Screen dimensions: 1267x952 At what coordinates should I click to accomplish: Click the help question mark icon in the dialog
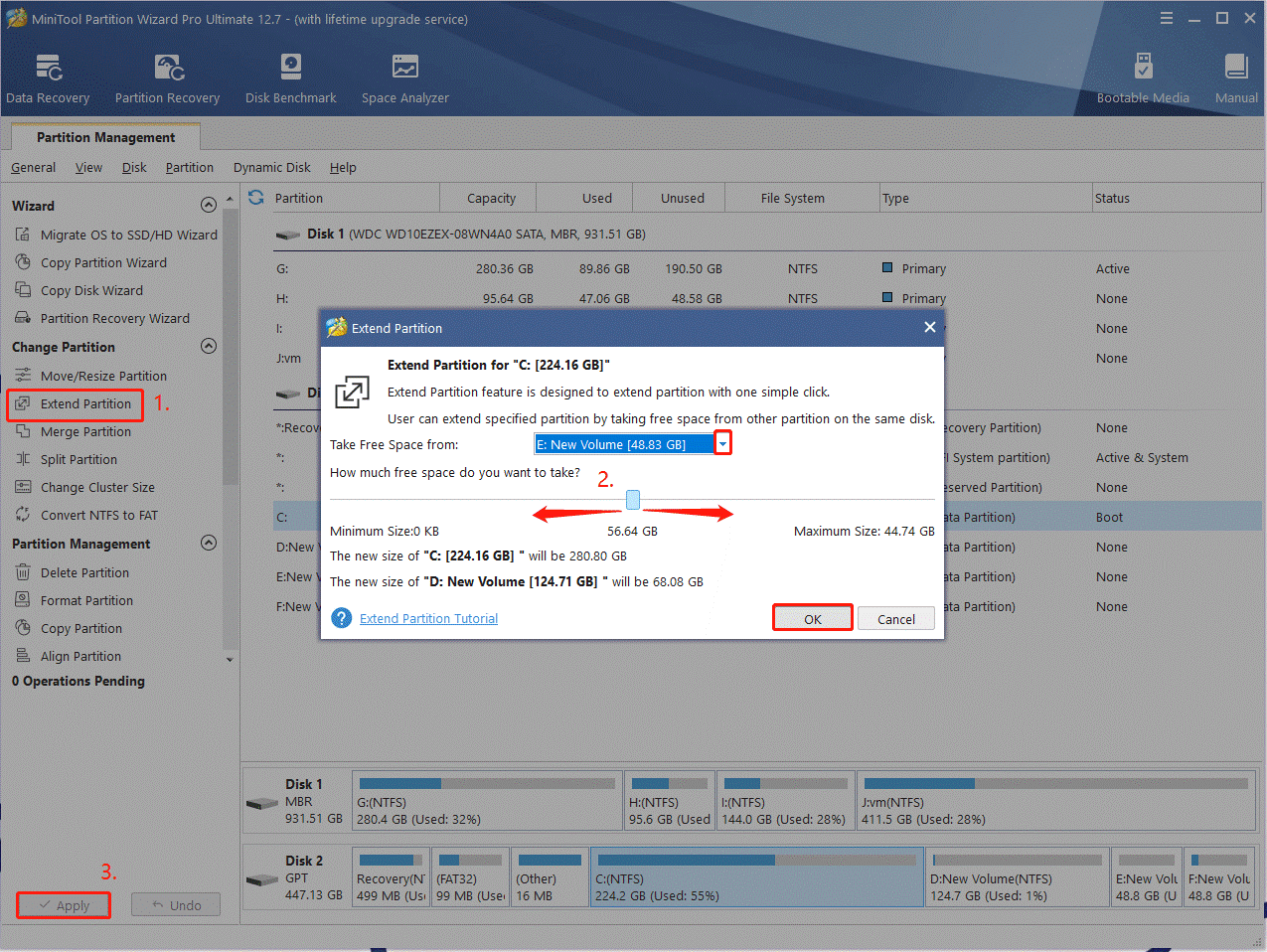(341, 618)
